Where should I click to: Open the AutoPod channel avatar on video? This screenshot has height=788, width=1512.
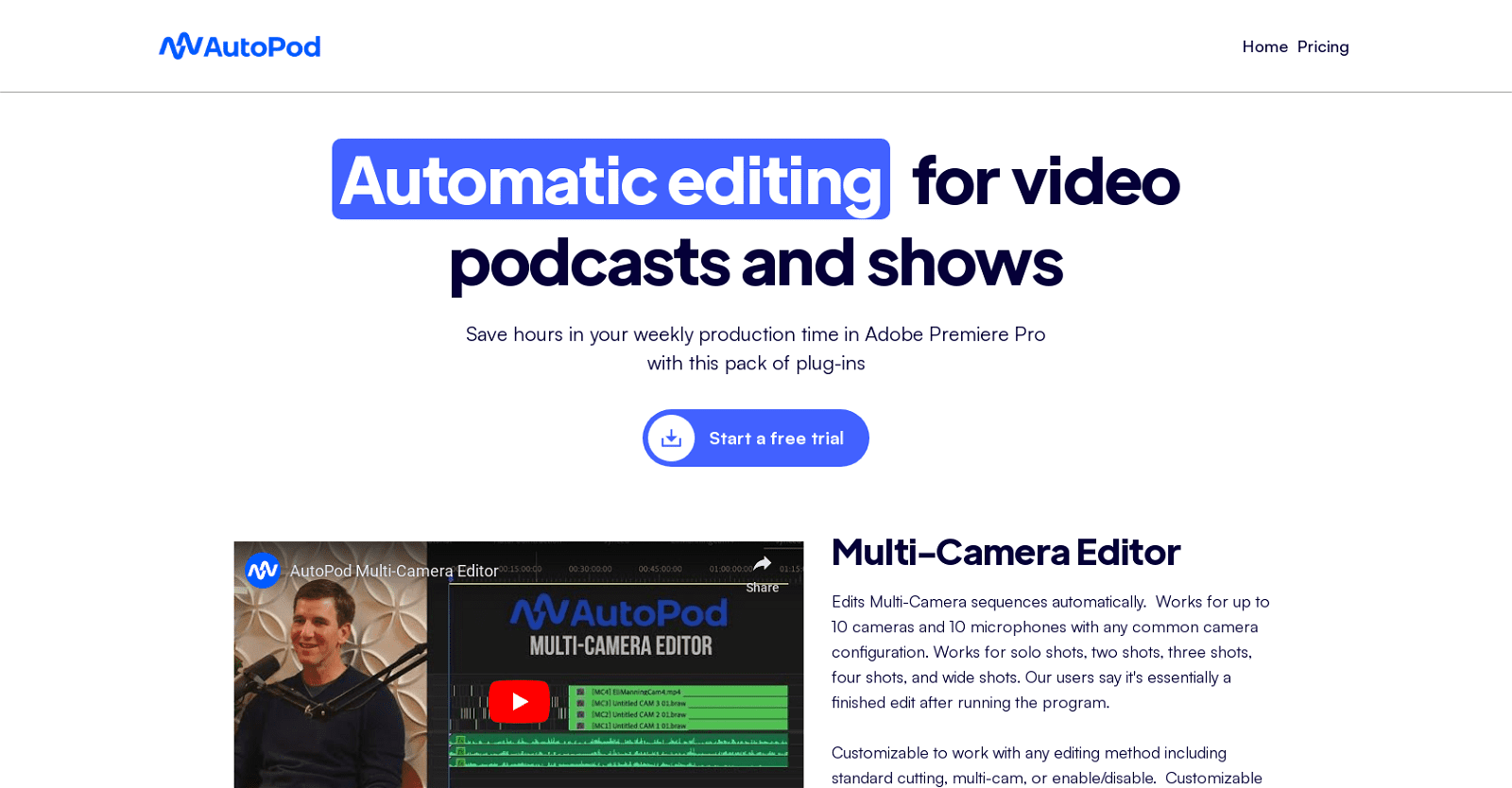(x=263, y=571)
